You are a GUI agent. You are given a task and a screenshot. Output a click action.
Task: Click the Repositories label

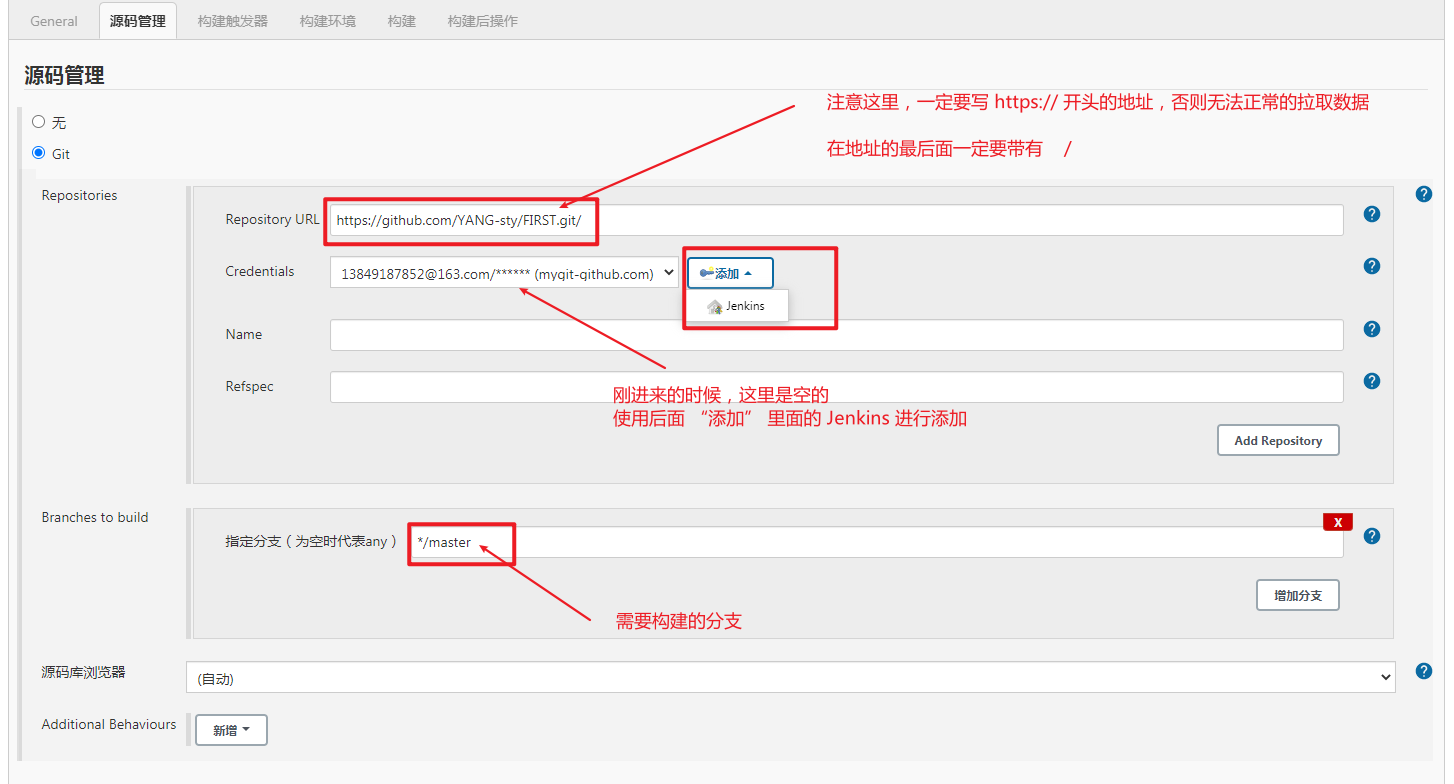(x=79, y=195)
